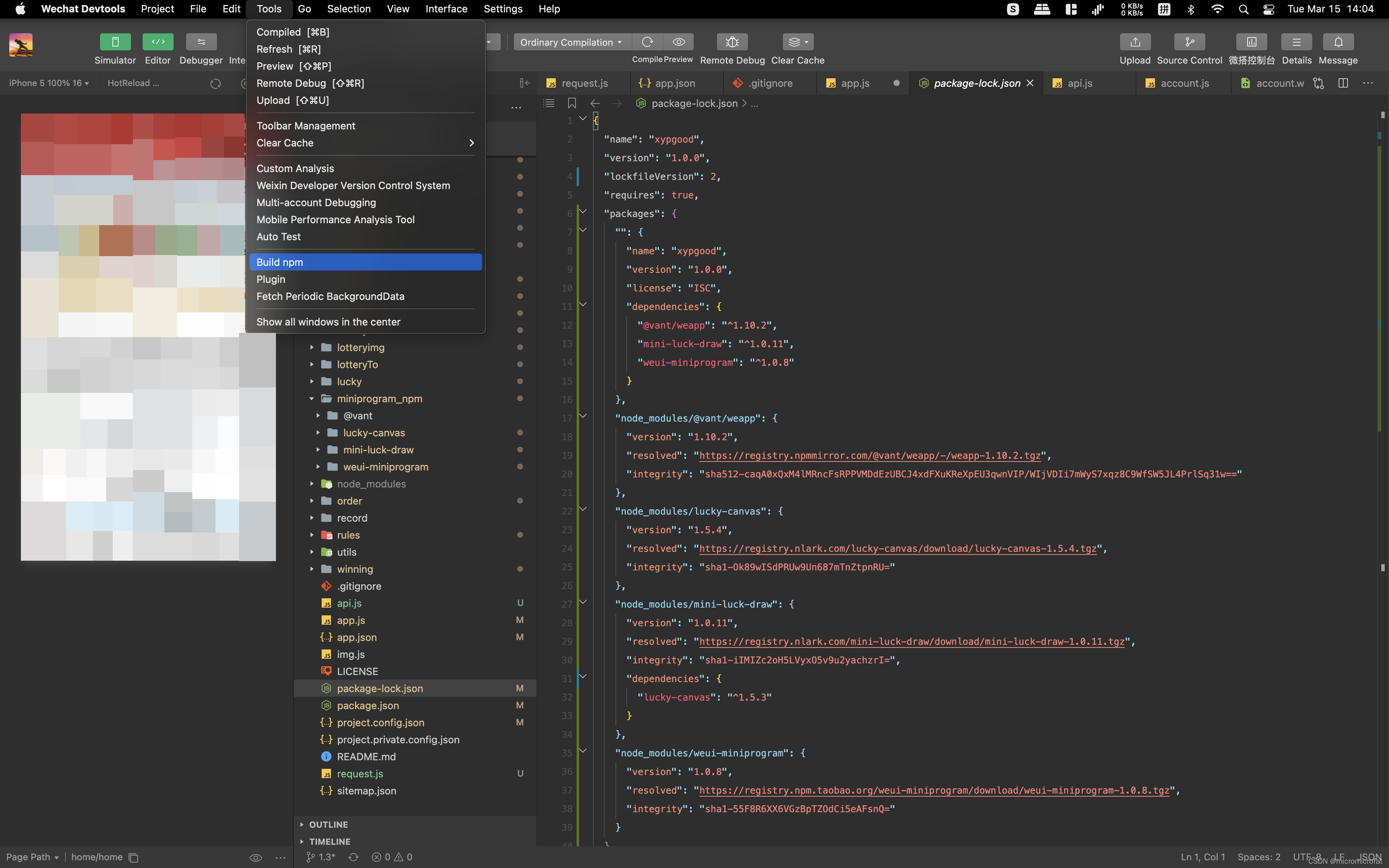Open README.md in file tree
The height and width of the screenshot is (868, 1389).
click(366, 757)
